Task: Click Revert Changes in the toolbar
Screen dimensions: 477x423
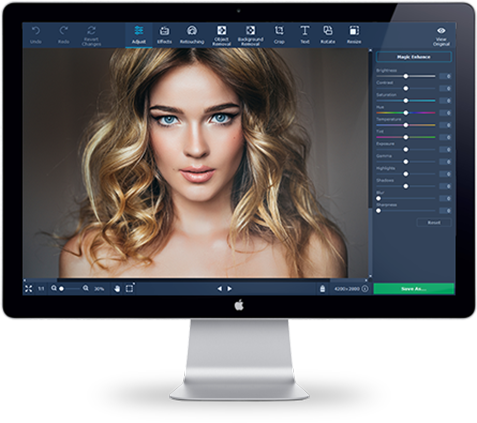Action: (x=91, y=35)
